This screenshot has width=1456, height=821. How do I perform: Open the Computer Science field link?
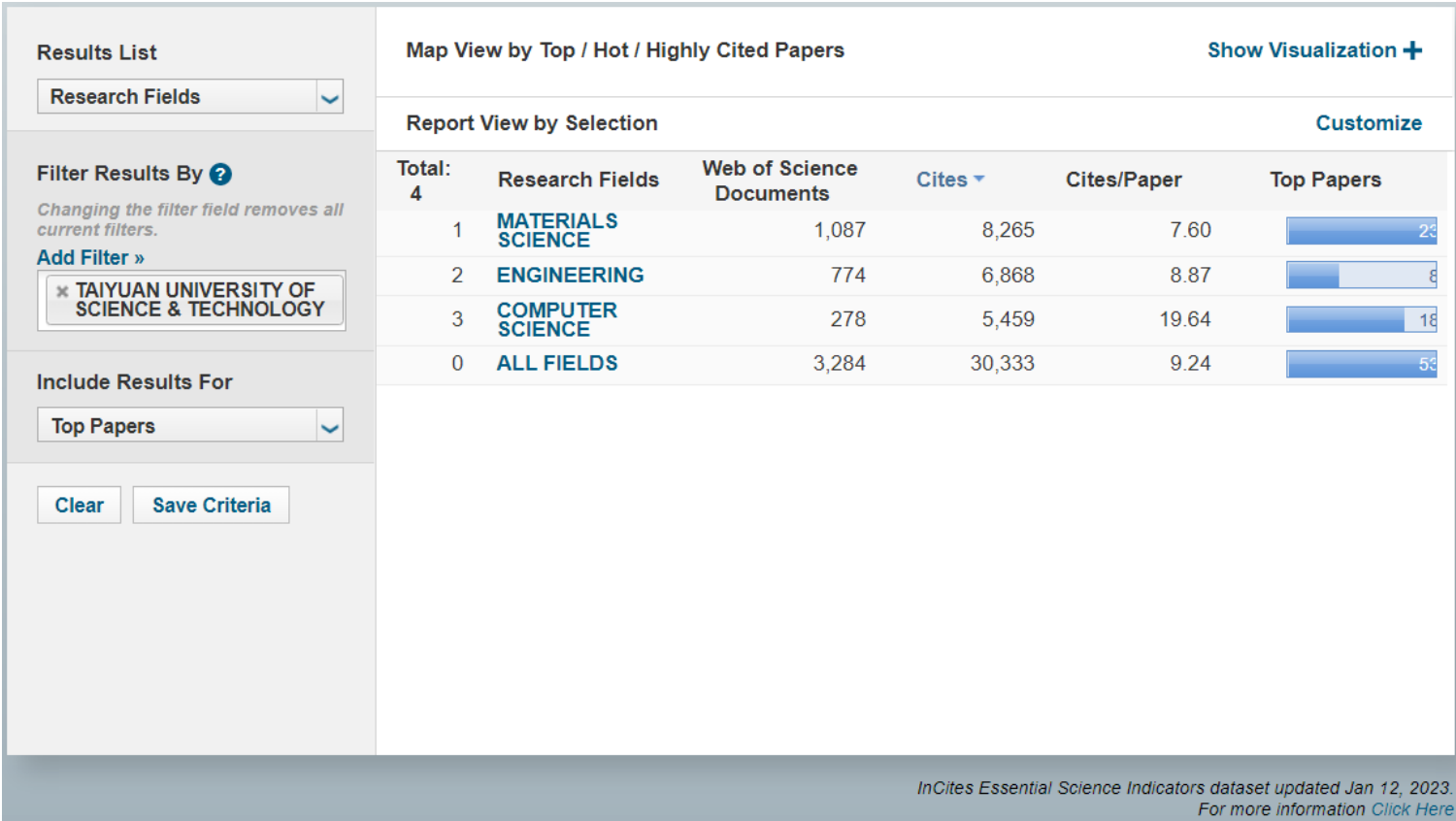point(556,320)
